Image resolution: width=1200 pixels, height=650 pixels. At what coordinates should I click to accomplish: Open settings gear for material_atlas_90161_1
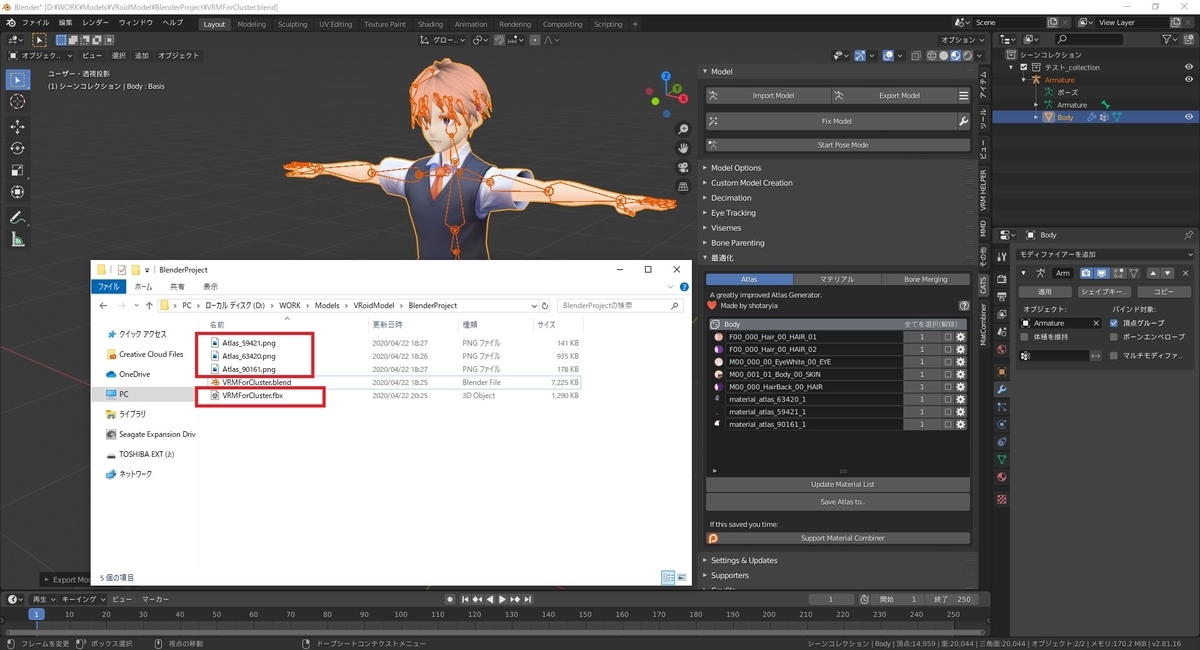(x=960, y=424)
